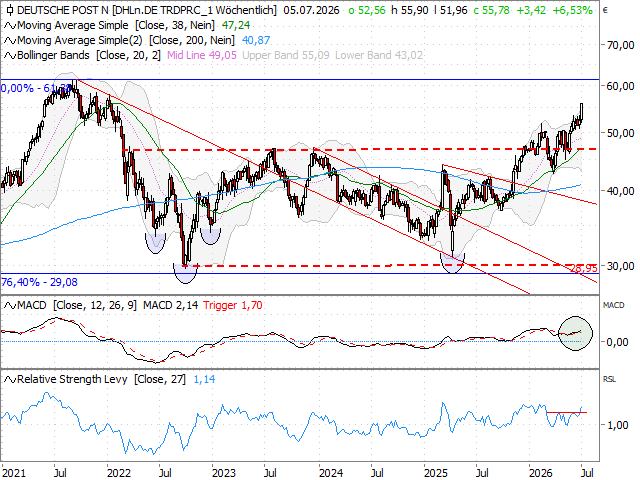This screenshot has height=480, width=640.
Task: Click the change value +3,42
Action: pyautogui.click(x=531, y=10)
